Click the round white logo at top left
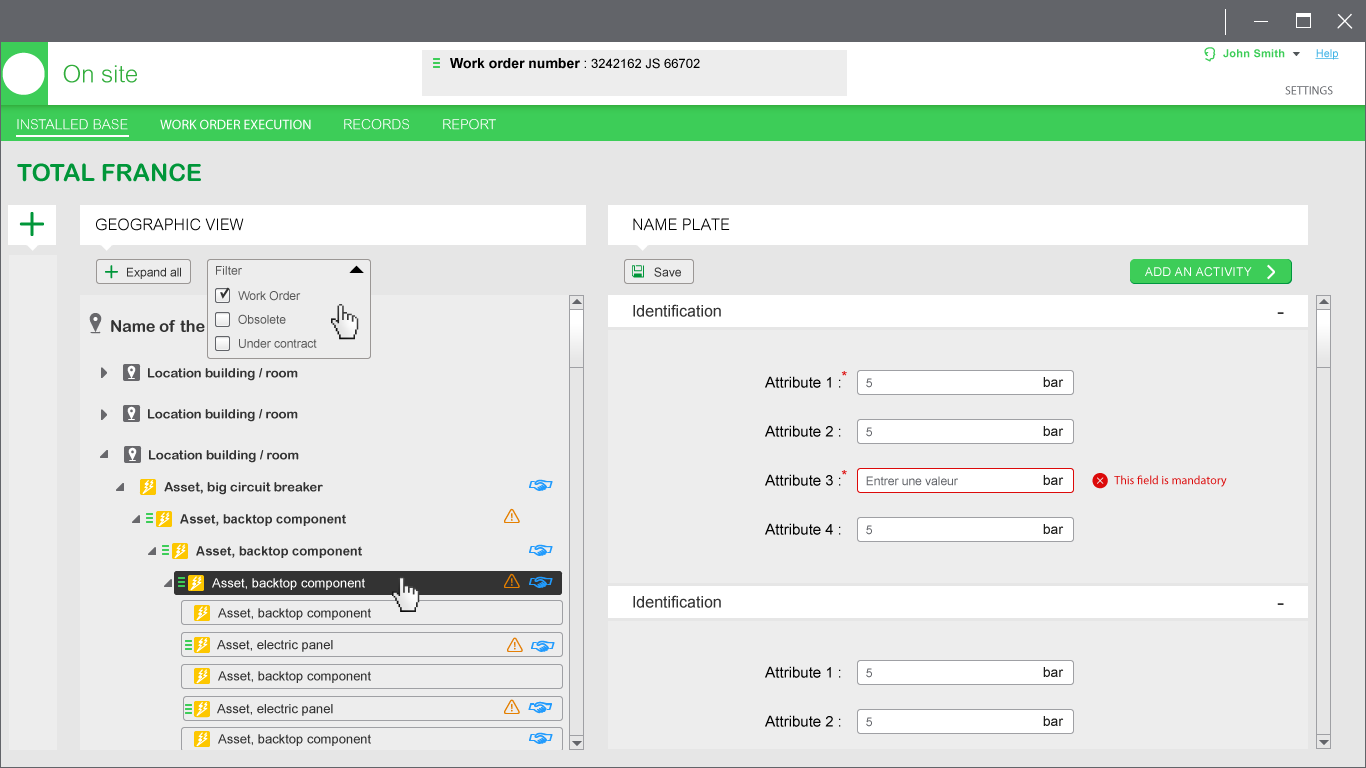The image size is (1366, 768). pos(24,74)
